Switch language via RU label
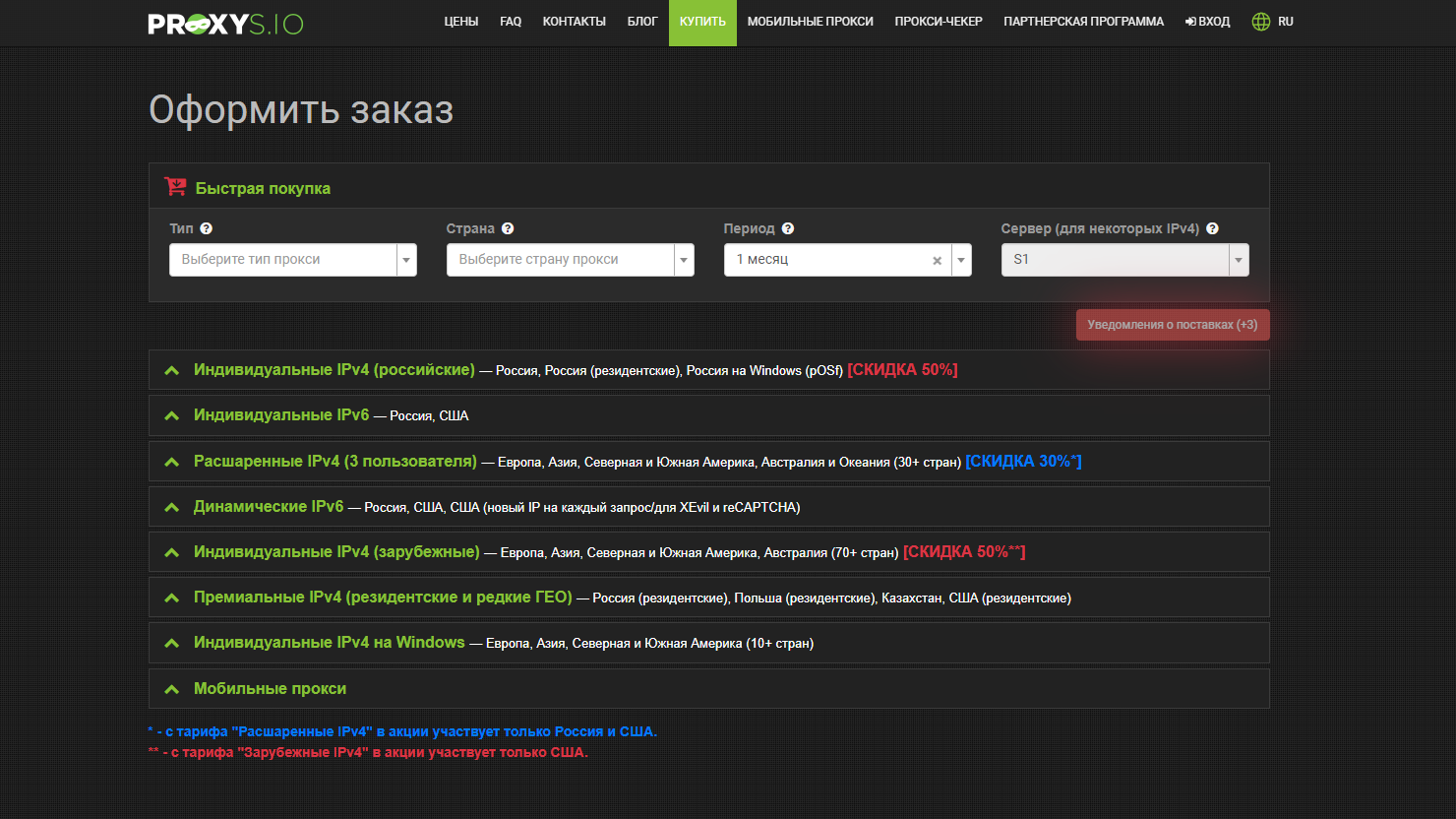 (x=1286, y=22)
